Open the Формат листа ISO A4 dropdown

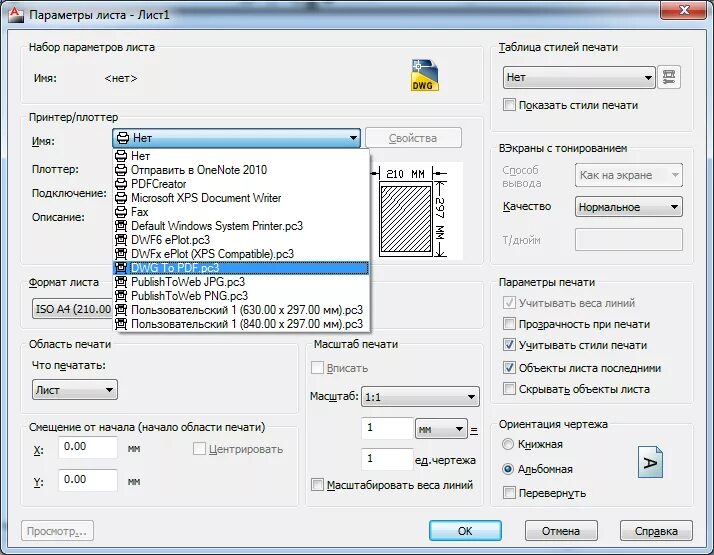72,309
